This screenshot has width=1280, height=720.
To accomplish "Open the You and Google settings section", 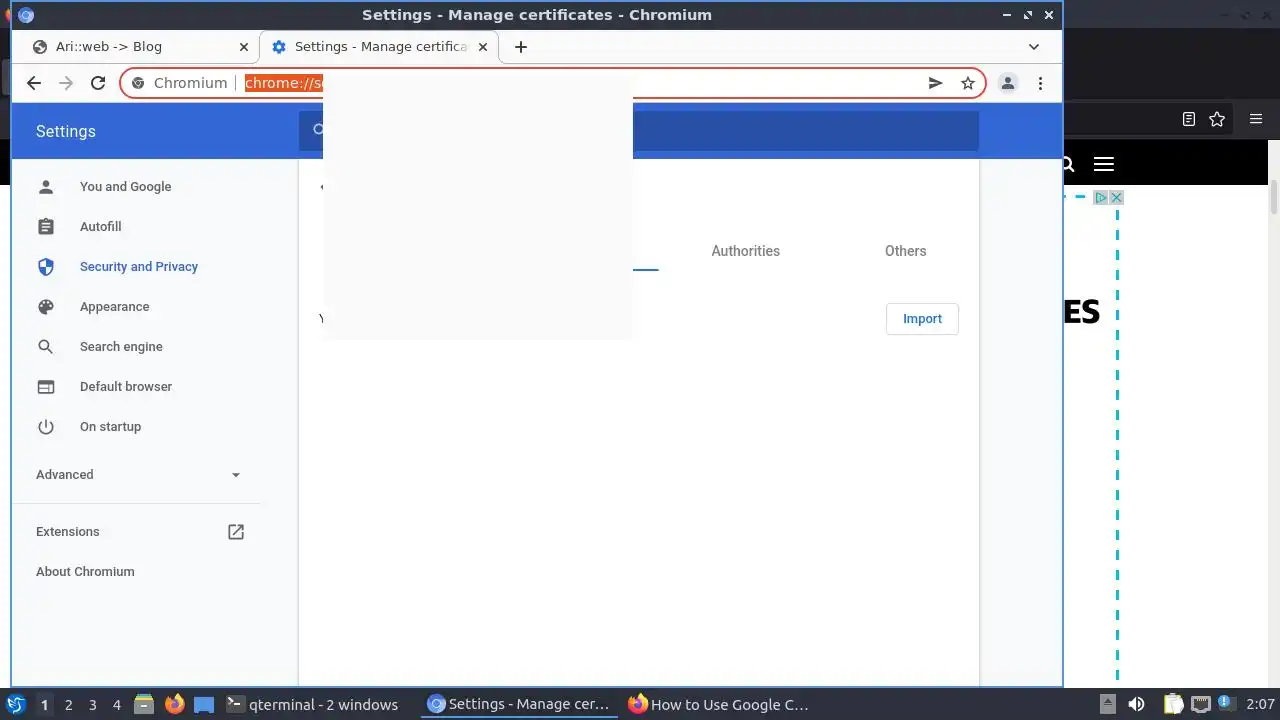I will (125, 187).
